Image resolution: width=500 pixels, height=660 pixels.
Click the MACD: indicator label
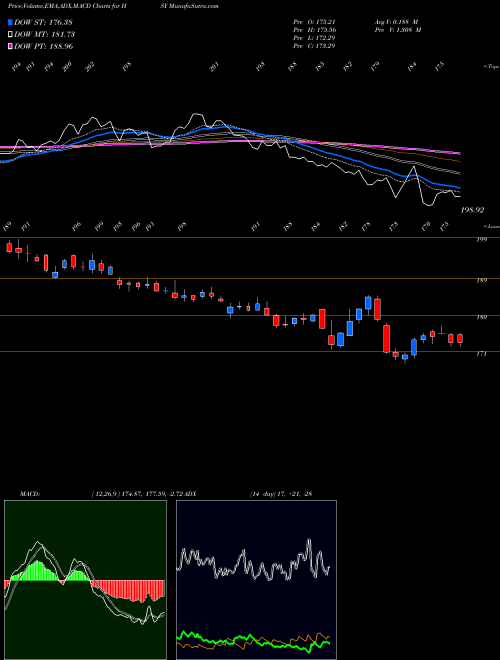pyautogui.click(x=29, y=494)
